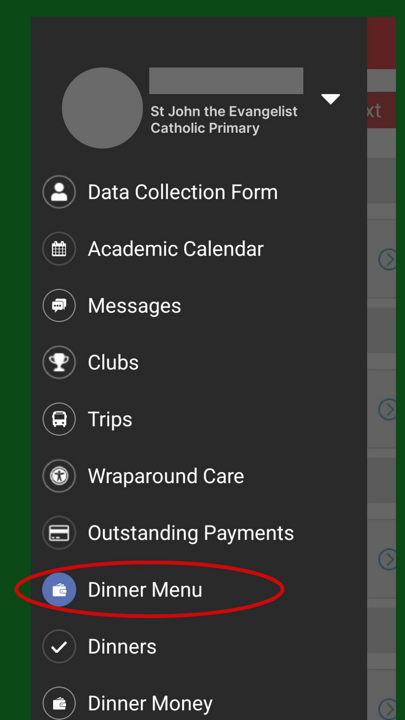Expand the account switcher dropdown arrow
The height and width of the screenshot is (720, 405).
[330, 99]
